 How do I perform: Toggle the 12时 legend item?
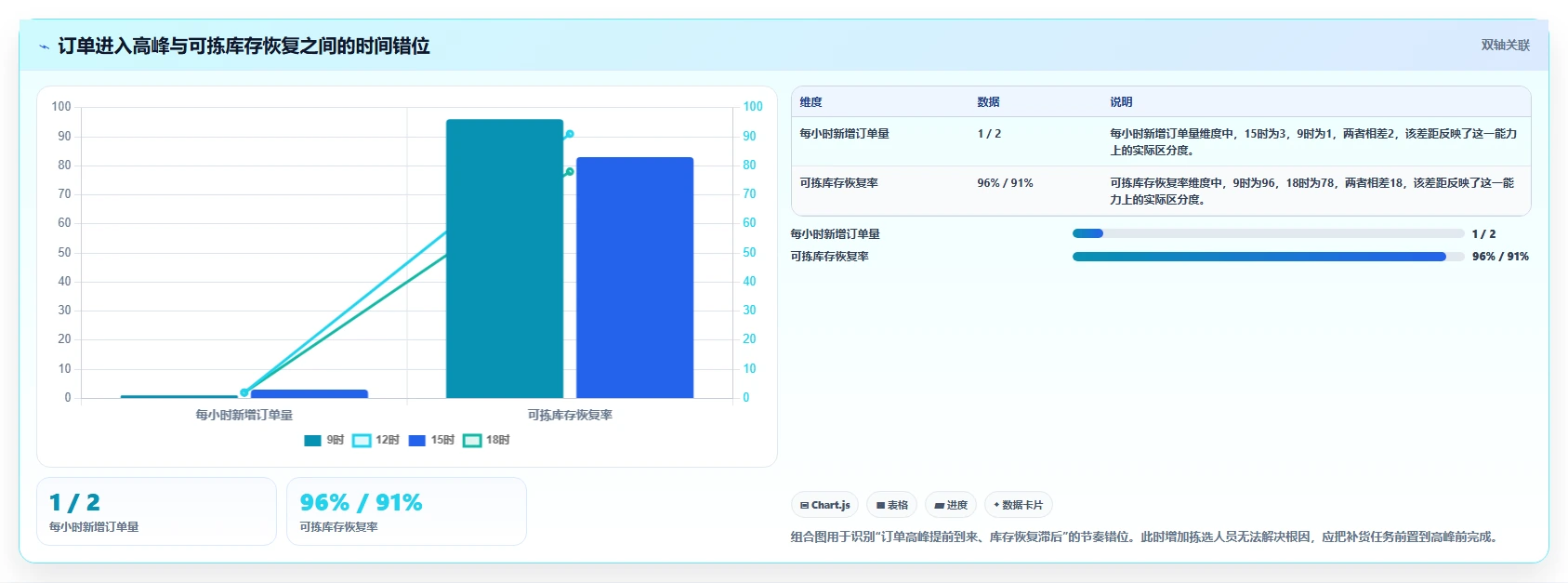[376, 440]
